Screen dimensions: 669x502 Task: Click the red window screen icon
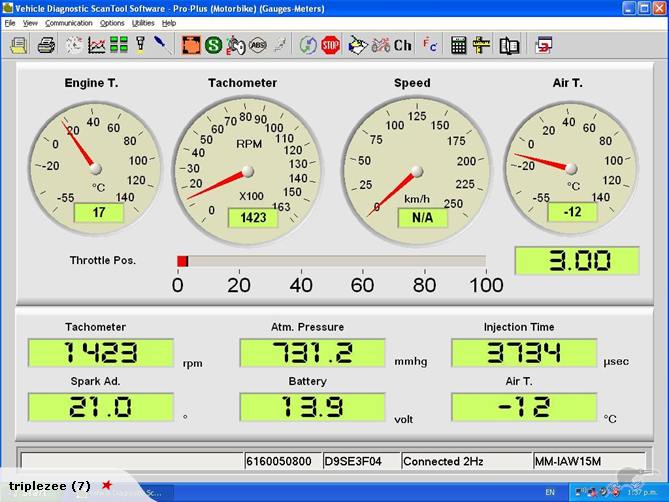pos(544,45)
